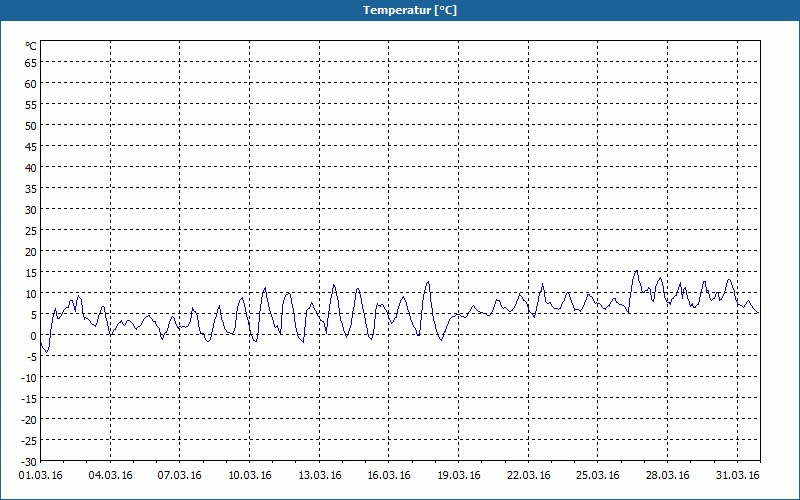This screenshot has height=500, width=800.
Task: Select the 25 y-axis value
Action: 31,231
